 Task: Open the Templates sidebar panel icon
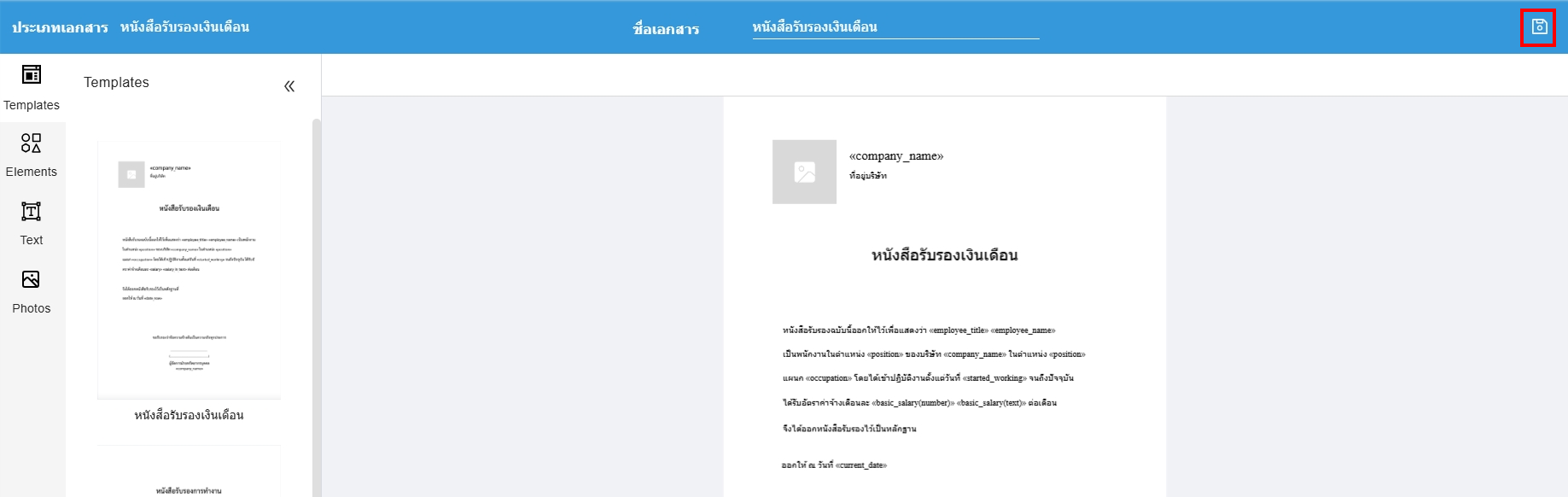tap(32, 75)
